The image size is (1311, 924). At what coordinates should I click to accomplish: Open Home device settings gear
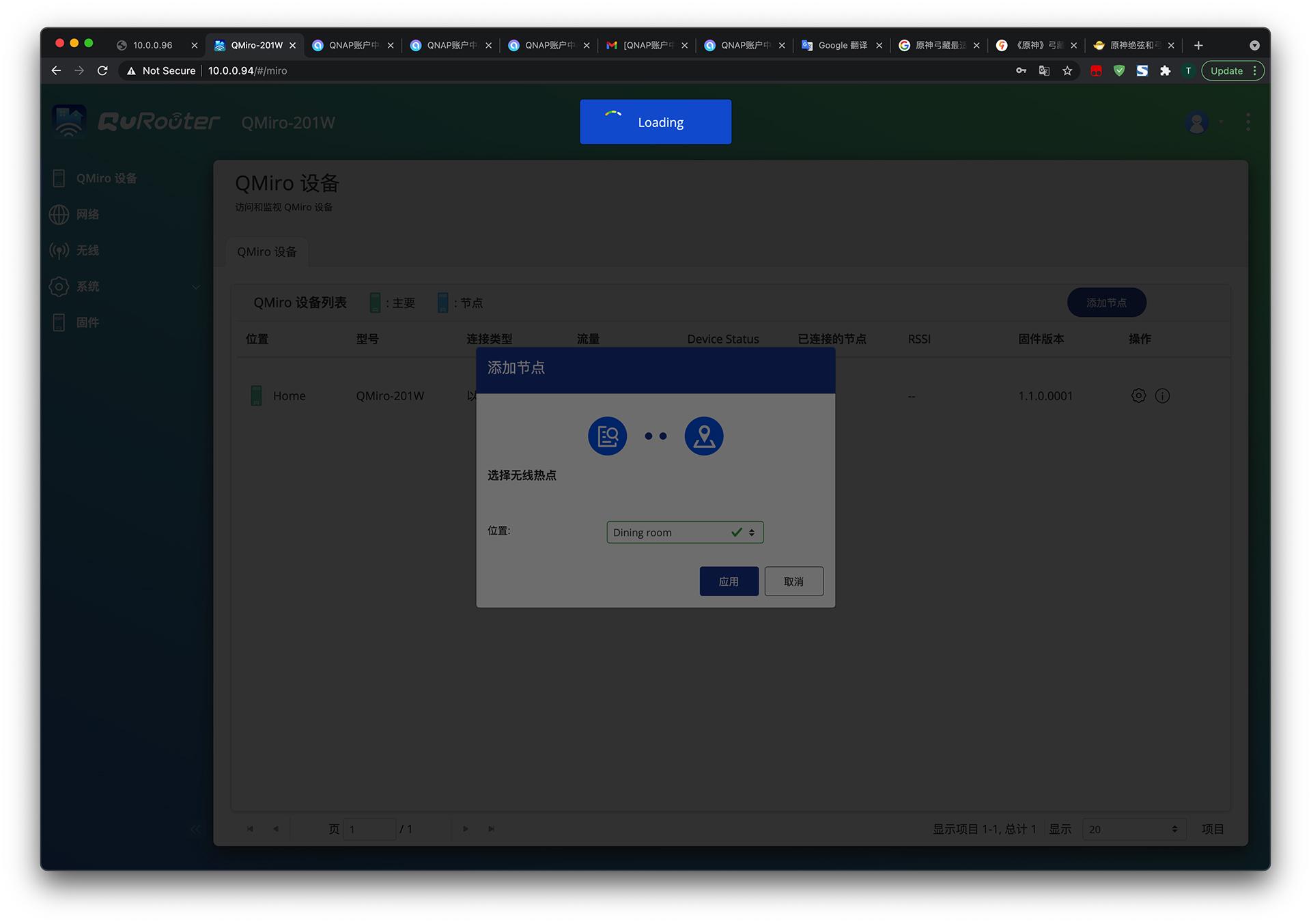coord(1138,395)
